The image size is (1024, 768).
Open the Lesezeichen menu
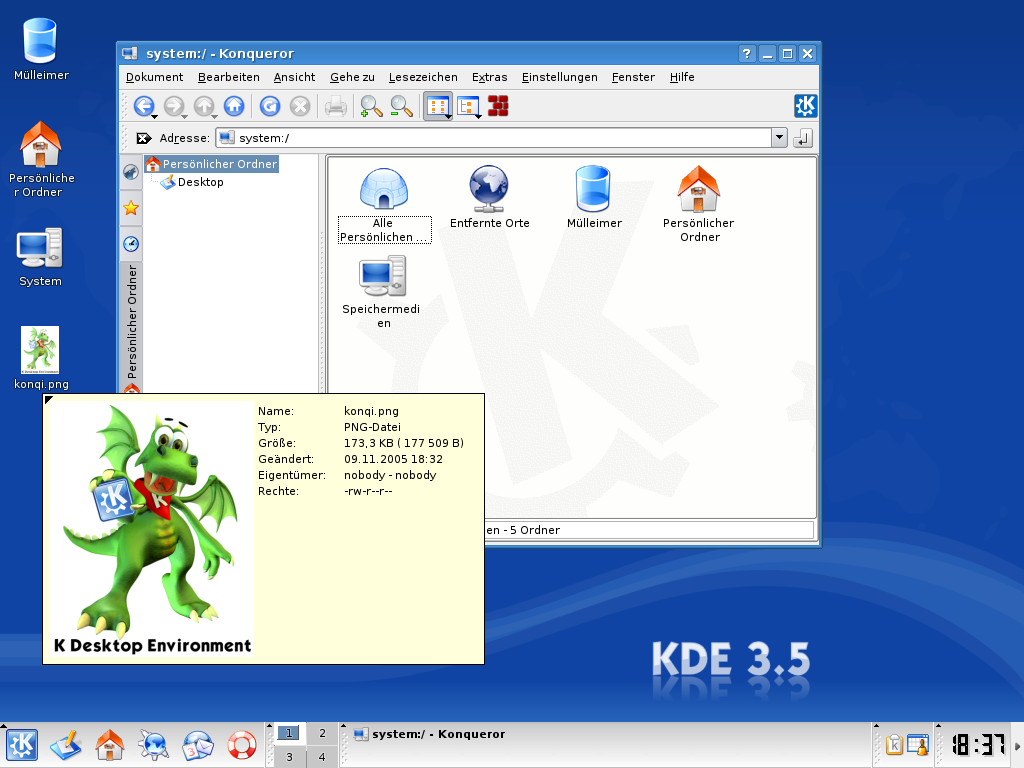pos(423,77)
